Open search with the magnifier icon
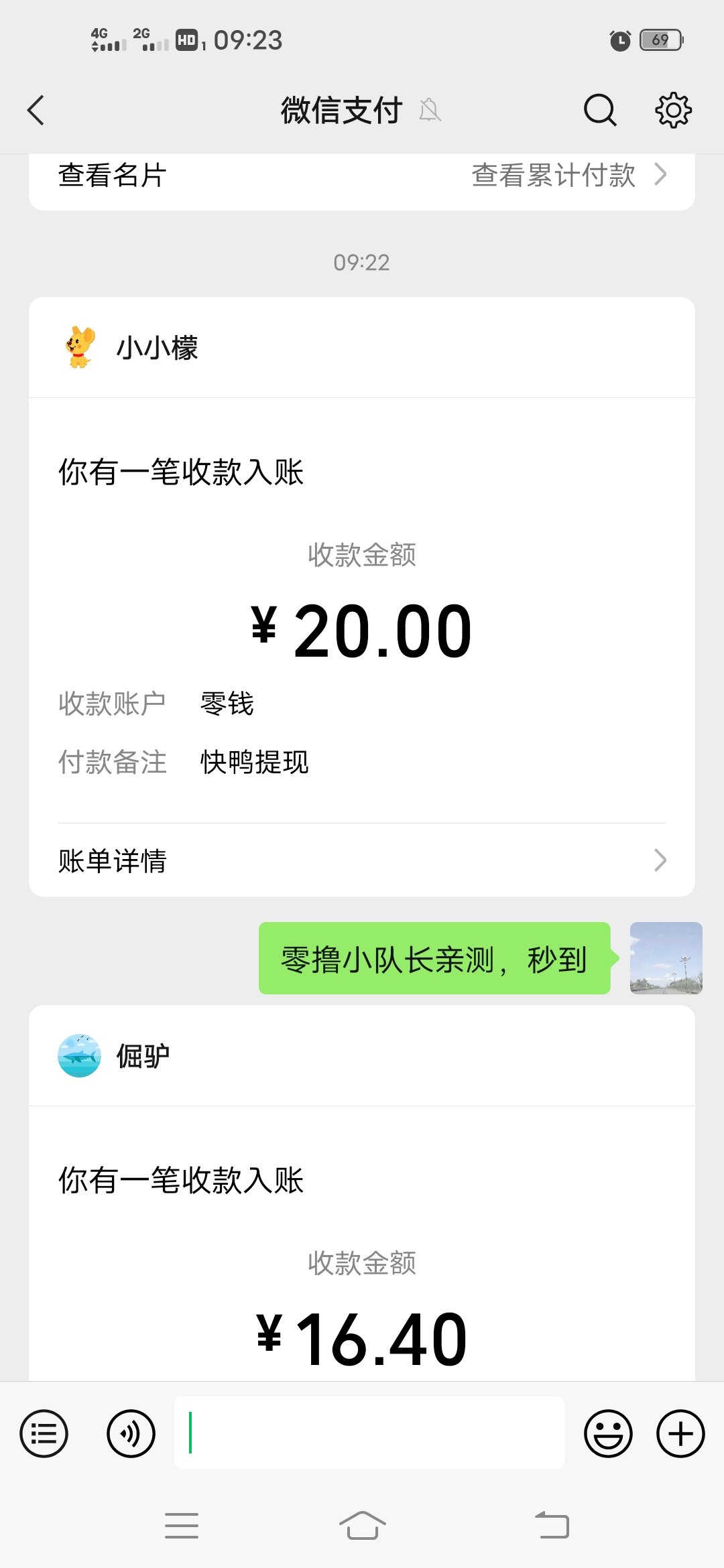 click(599, 110)
